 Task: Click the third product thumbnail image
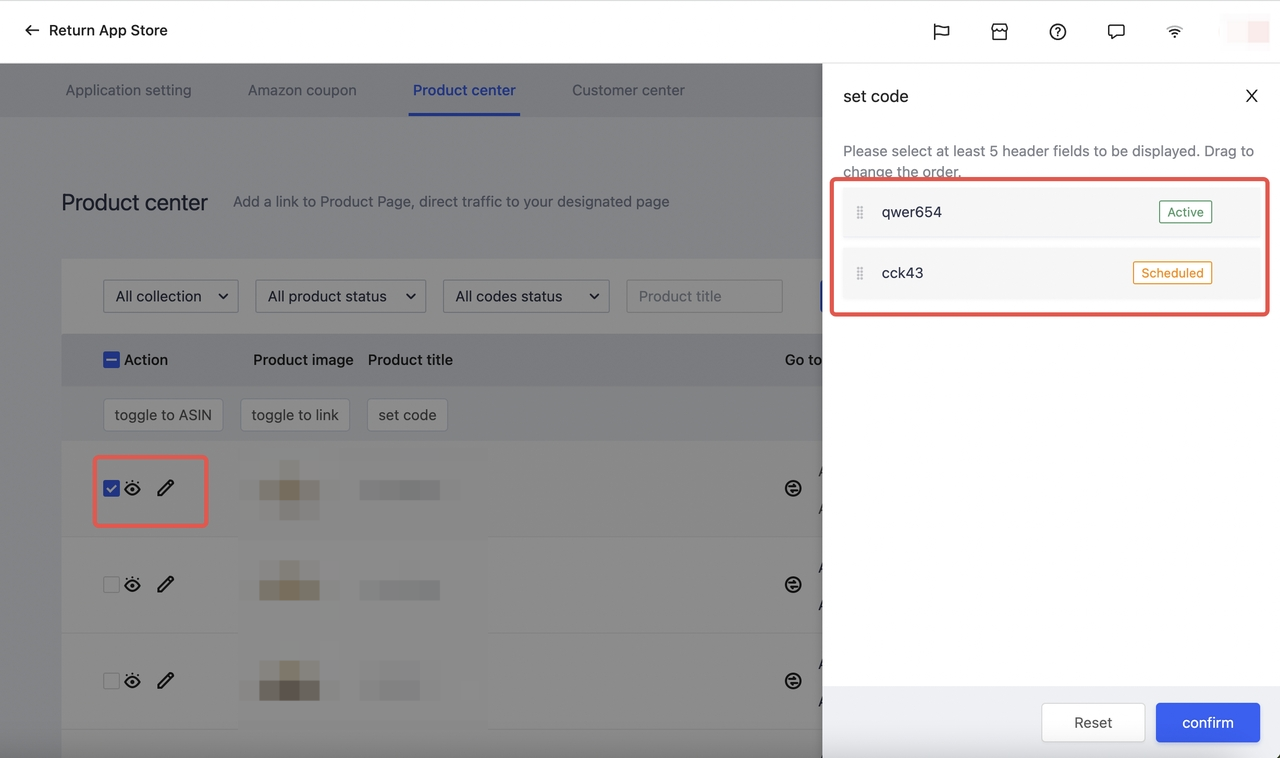pyautogui.click(x=289, y=680)
